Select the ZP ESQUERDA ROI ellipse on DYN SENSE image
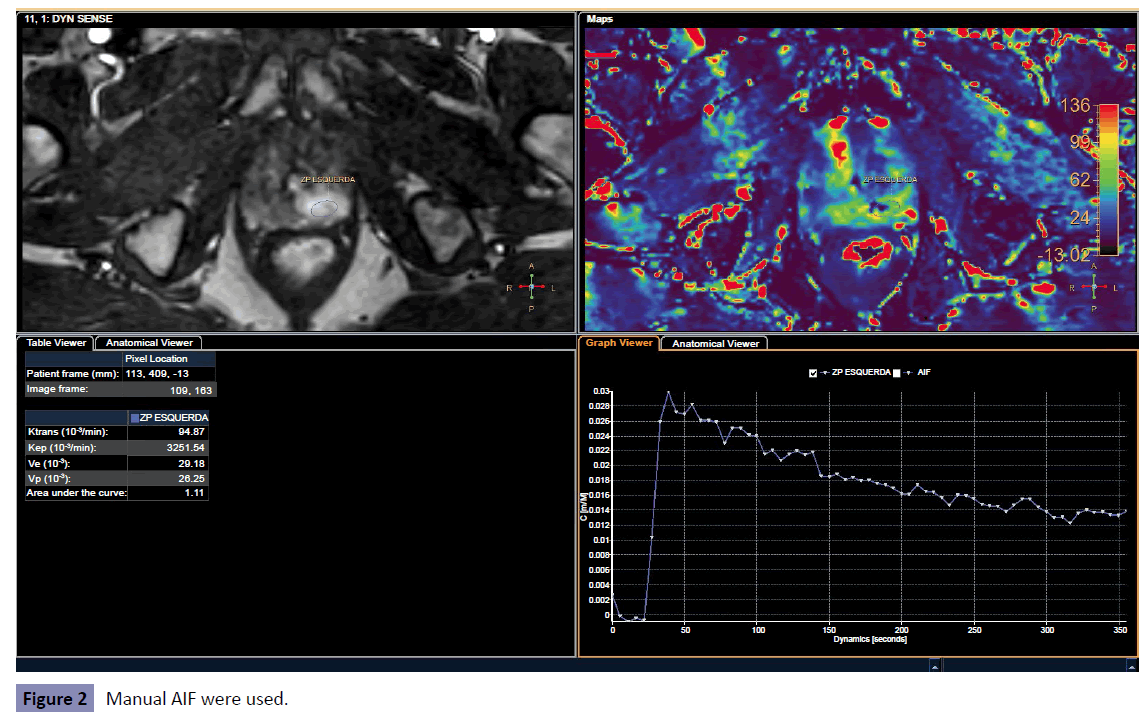The image size is (1148, 723). pos(323,208)
